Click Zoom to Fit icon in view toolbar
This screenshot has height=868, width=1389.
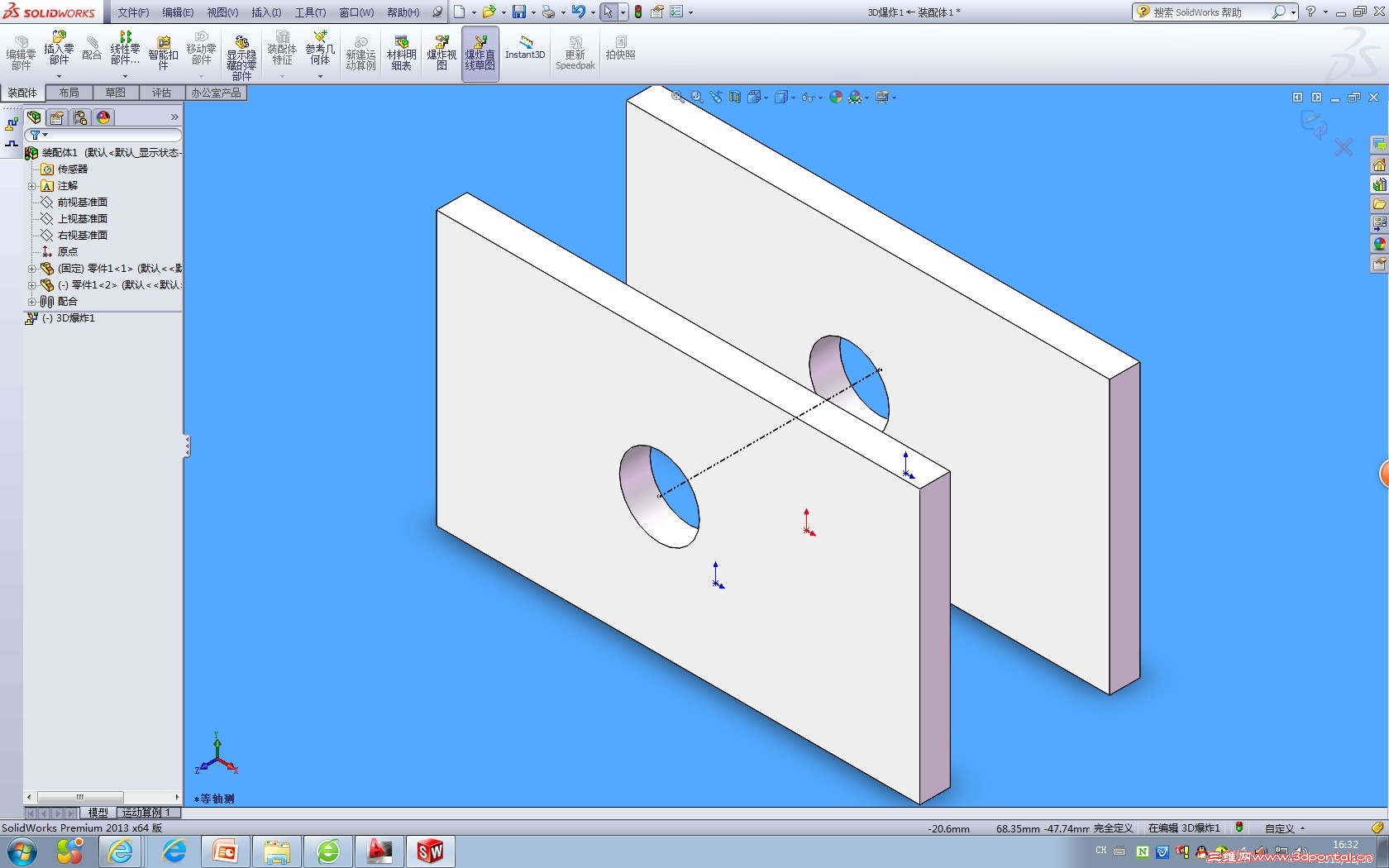(x=678, y=97)
